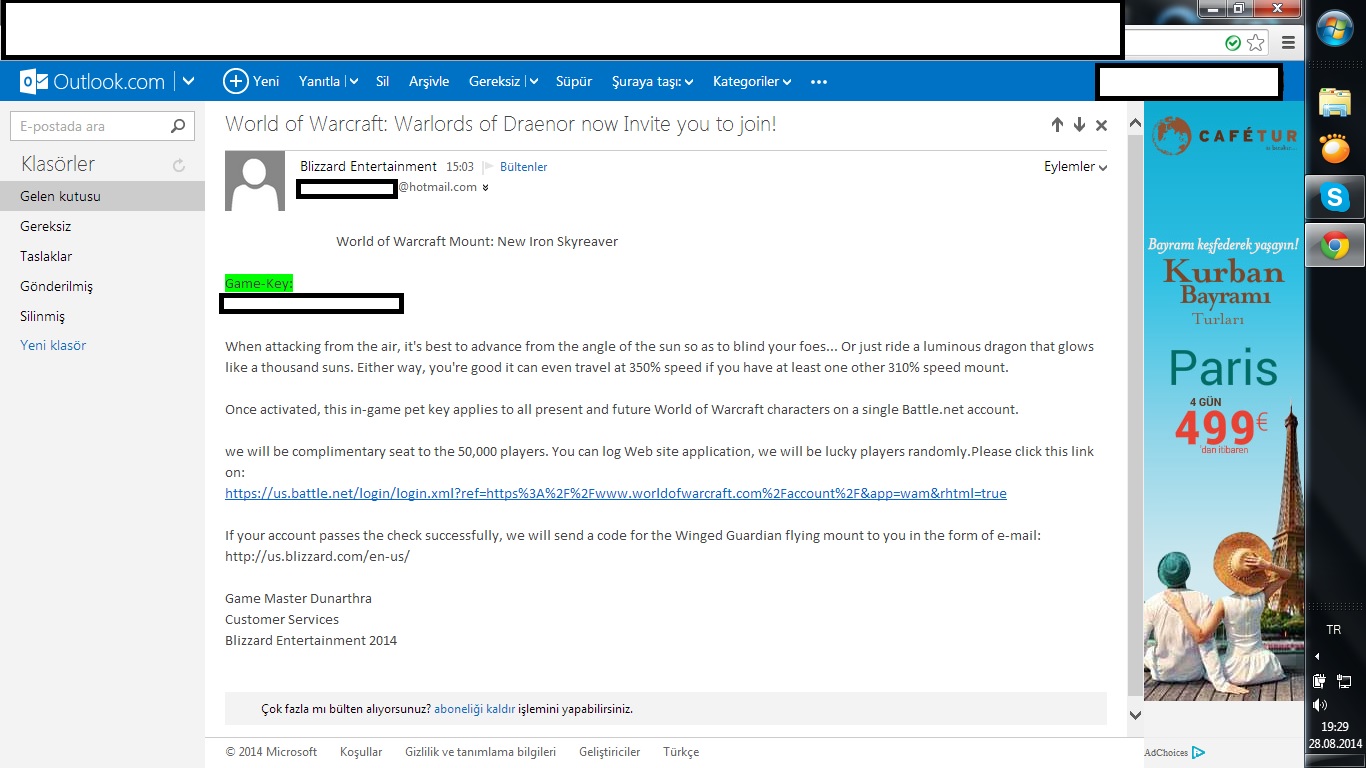Image resolution: width=1366 pixels, height=768 pixels.
Task: Open the Chrome menu hamburger icon
Action: pyautogui.click(x=1288, y=43)
